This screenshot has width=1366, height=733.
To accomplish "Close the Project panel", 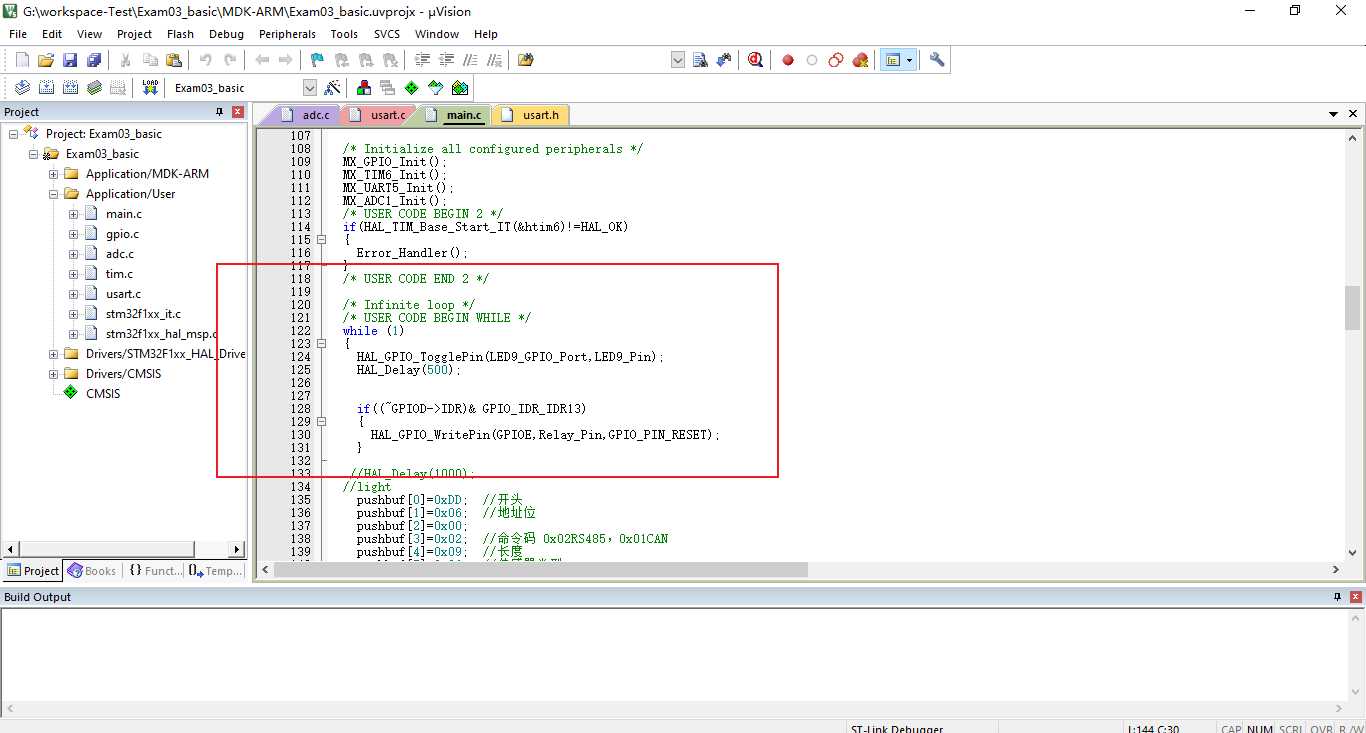I will point(238,112).
